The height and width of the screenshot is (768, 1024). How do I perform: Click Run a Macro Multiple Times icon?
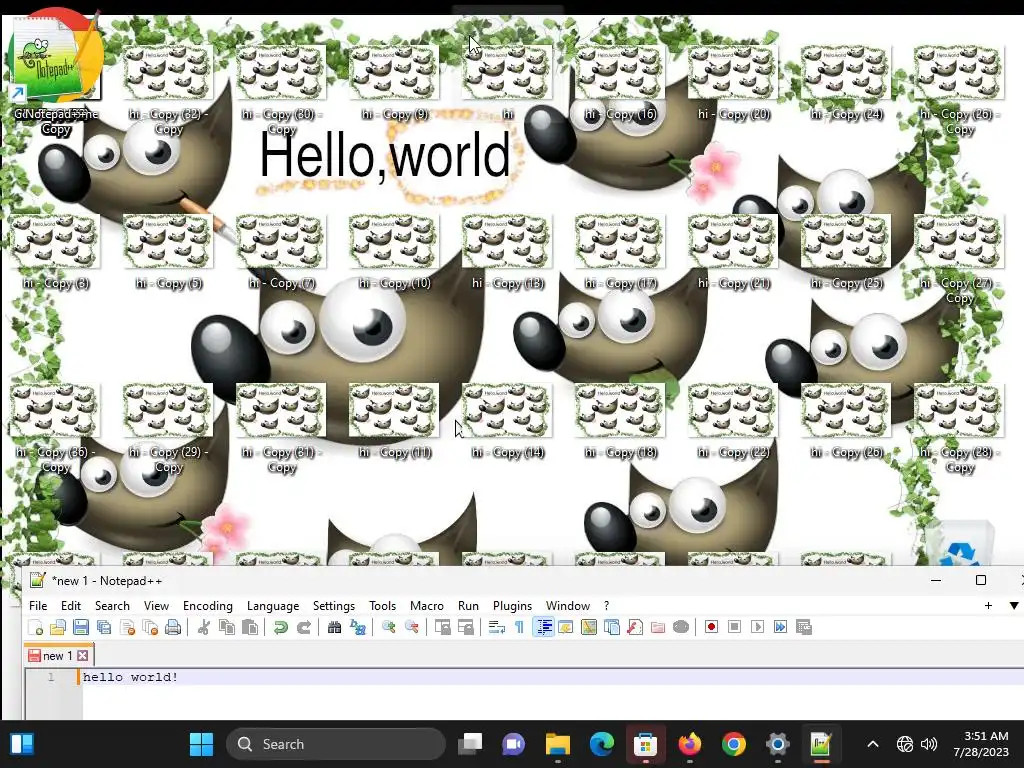tap(780, 627)
